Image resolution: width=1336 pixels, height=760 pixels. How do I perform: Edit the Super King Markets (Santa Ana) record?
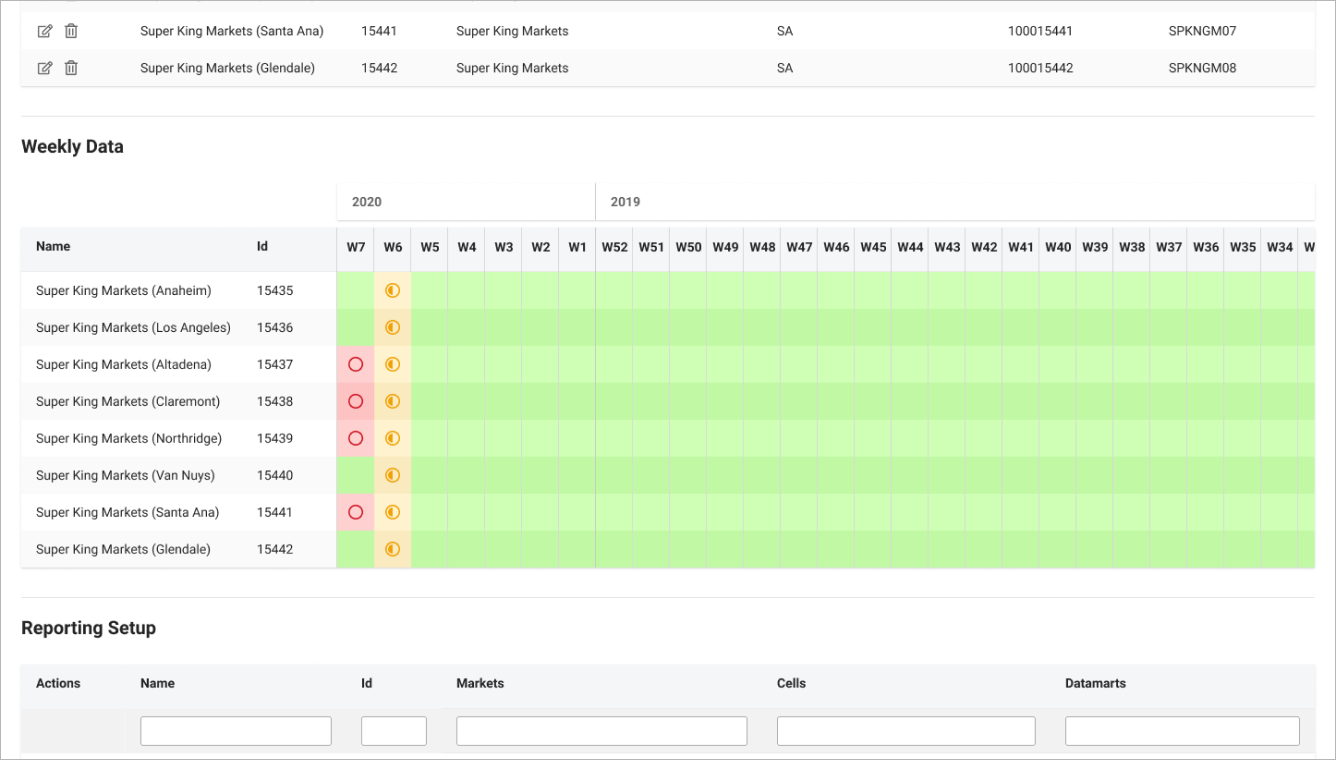point(45,31)
